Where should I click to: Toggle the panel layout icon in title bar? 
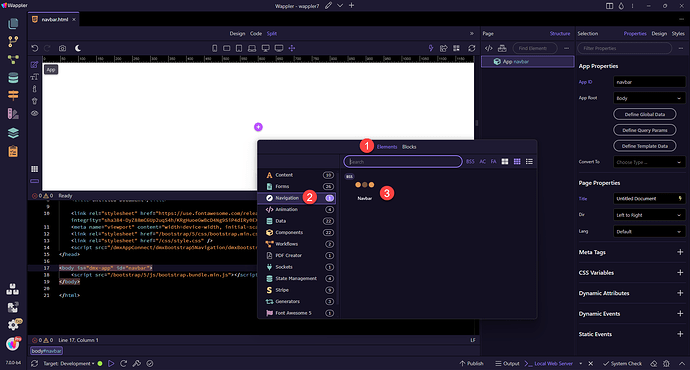[609, 6]
